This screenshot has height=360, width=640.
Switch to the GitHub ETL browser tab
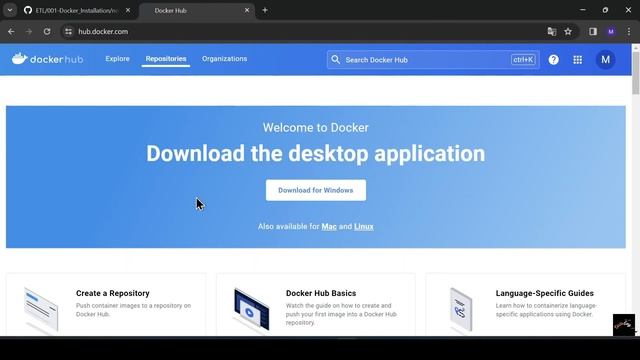click(76, 11)
